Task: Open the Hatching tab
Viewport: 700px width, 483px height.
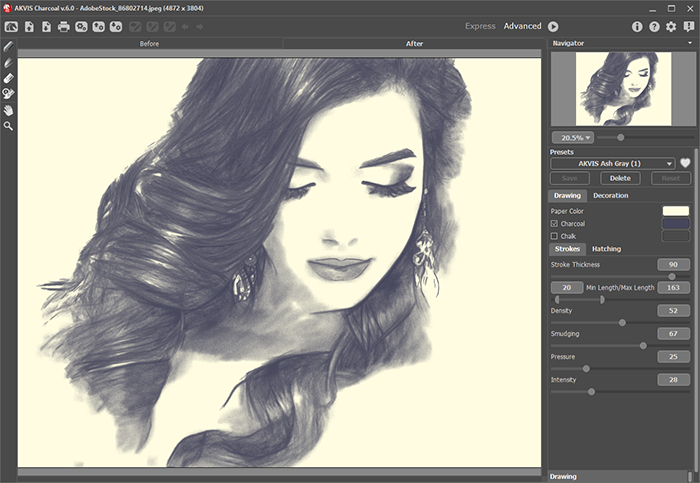Action: click(606, 248)
